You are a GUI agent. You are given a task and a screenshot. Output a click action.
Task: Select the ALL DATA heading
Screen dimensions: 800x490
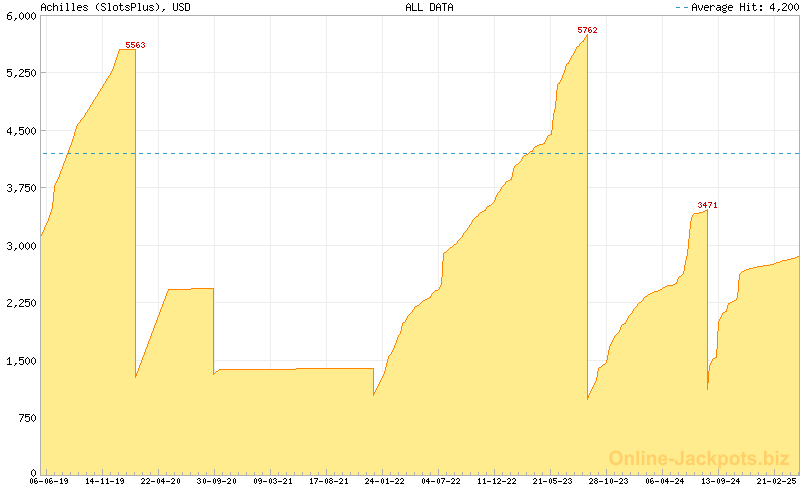[429, 7]
